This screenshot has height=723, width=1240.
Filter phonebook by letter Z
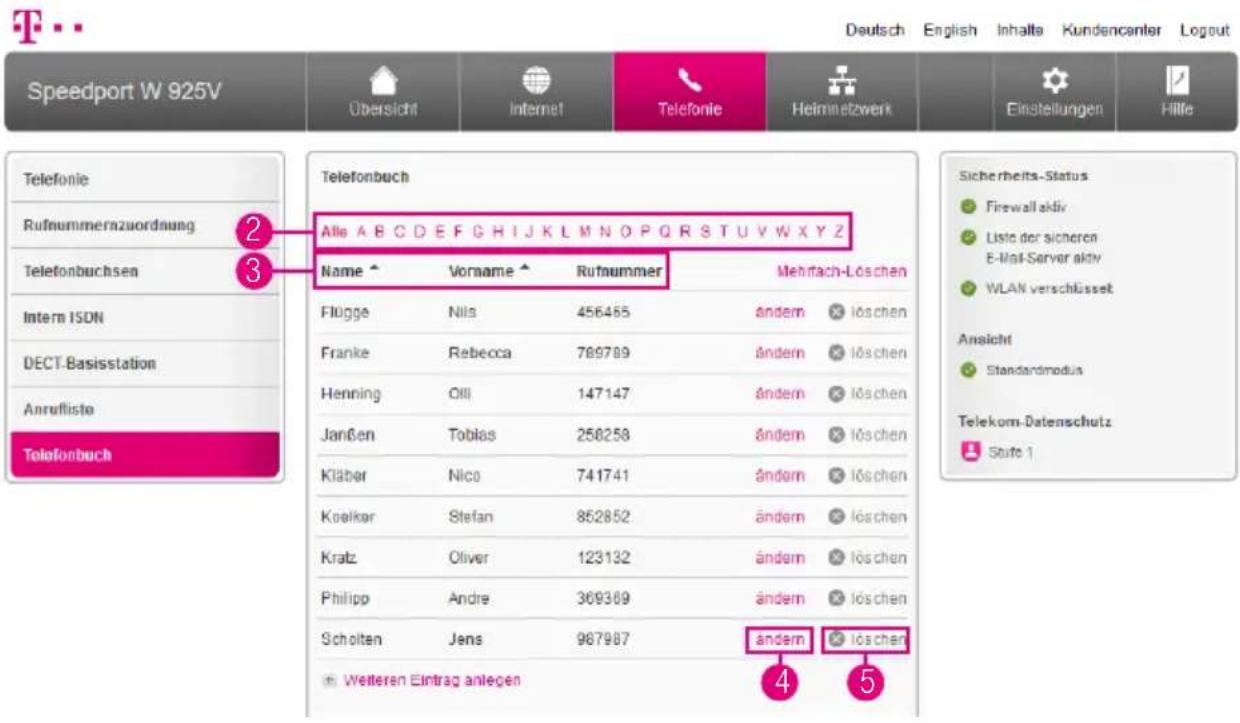[x=838, y=232]
